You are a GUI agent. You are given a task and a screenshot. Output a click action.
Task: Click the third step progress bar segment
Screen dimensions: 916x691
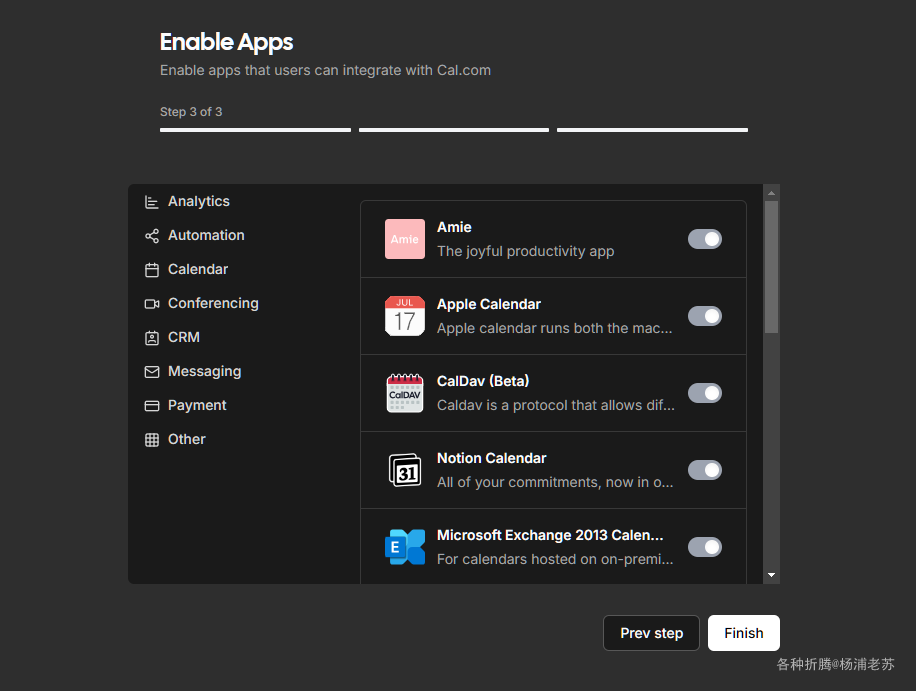653,130
